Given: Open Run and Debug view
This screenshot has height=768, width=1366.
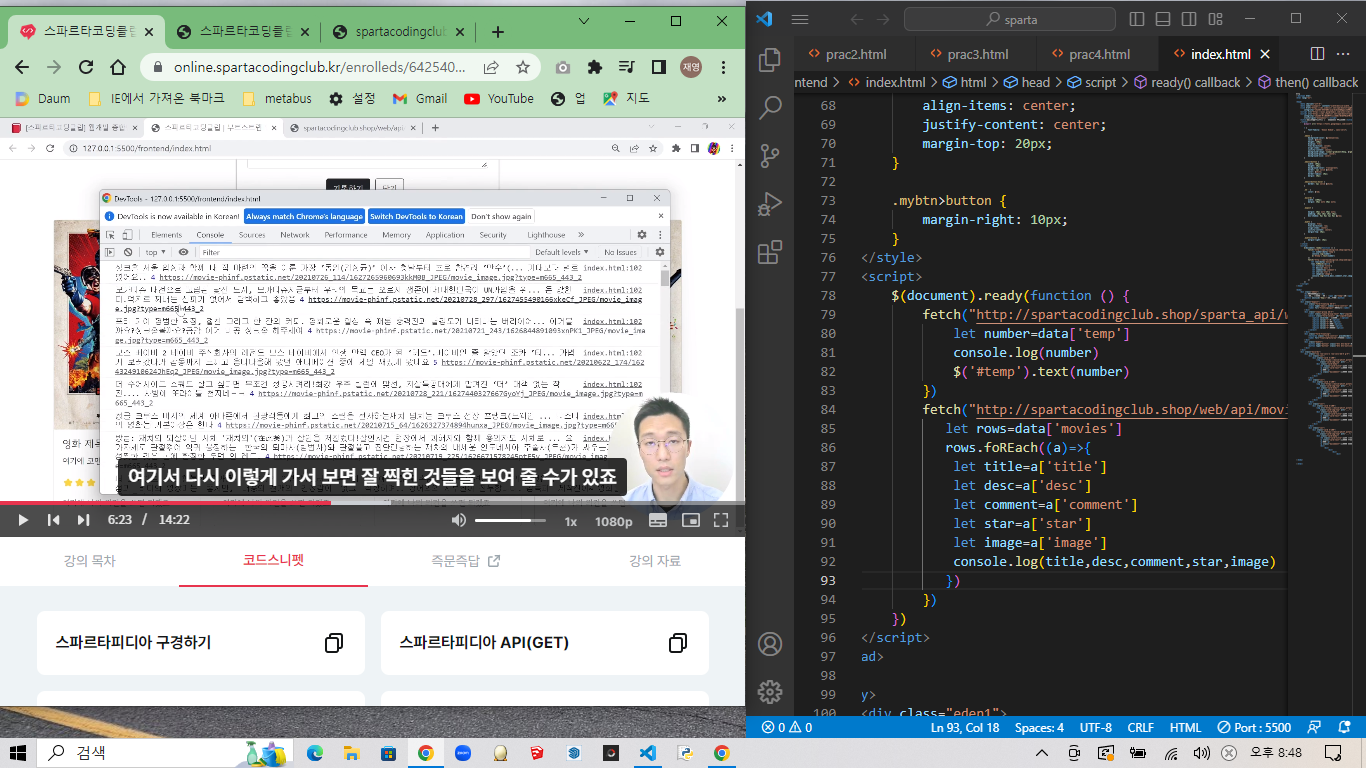Looking at the screenshot, I should point(770,204).
